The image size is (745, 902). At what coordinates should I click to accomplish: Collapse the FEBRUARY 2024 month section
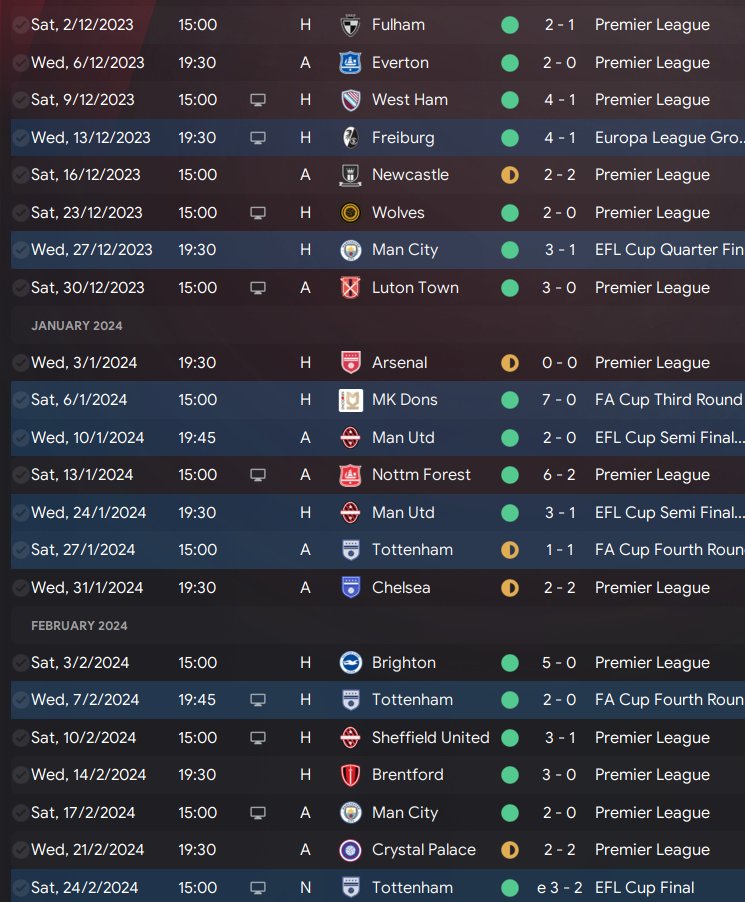[x=79, y=626]
